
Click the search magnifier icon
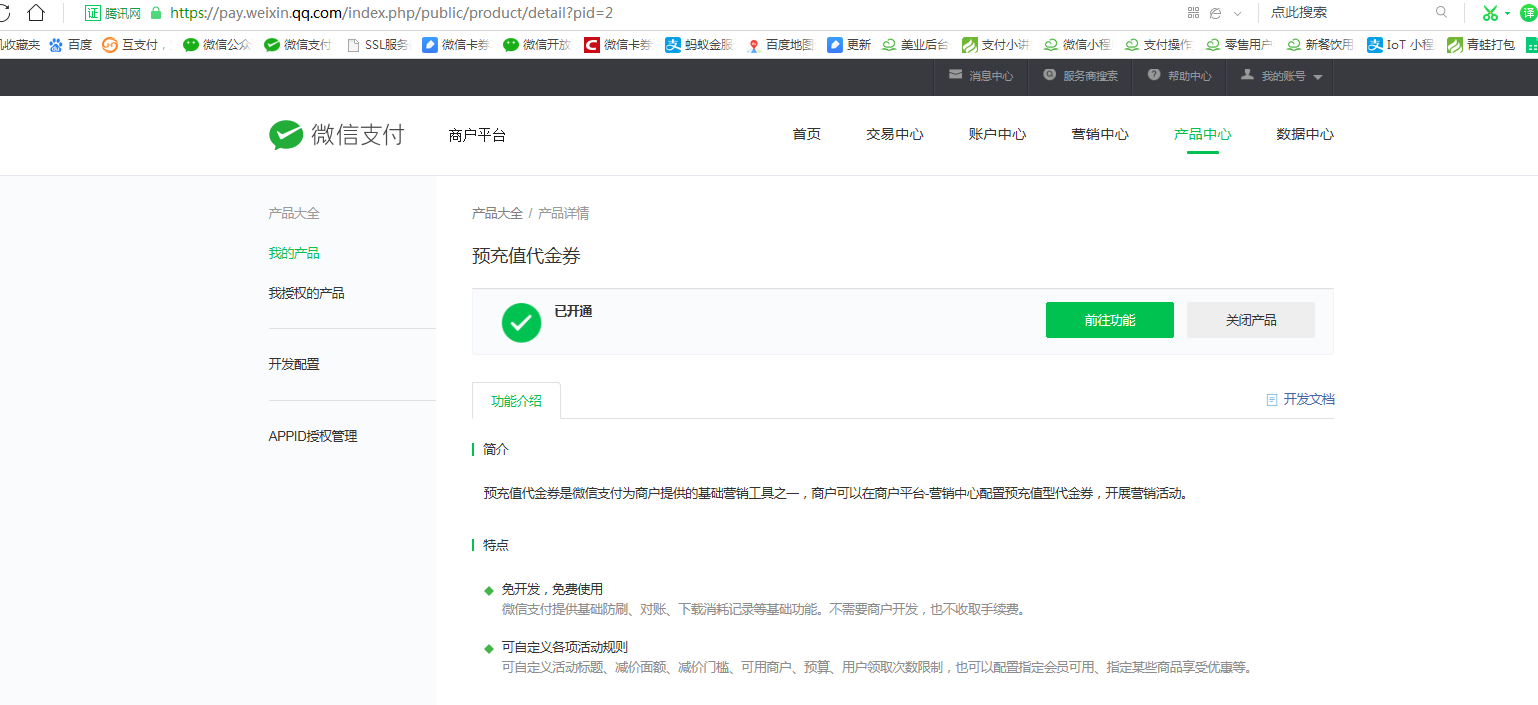click(x=1441, y=12)
